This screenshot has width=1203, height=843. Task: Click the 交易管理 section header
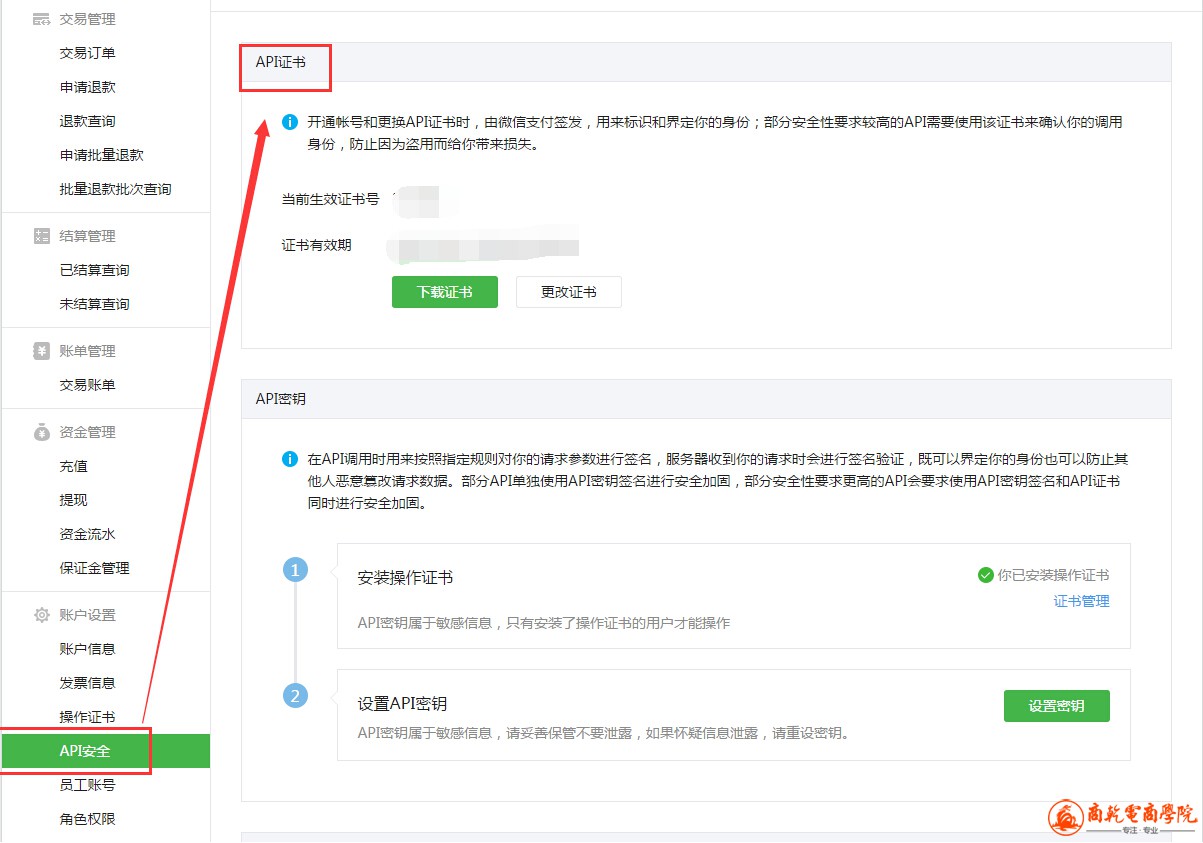tap(87, 19)
